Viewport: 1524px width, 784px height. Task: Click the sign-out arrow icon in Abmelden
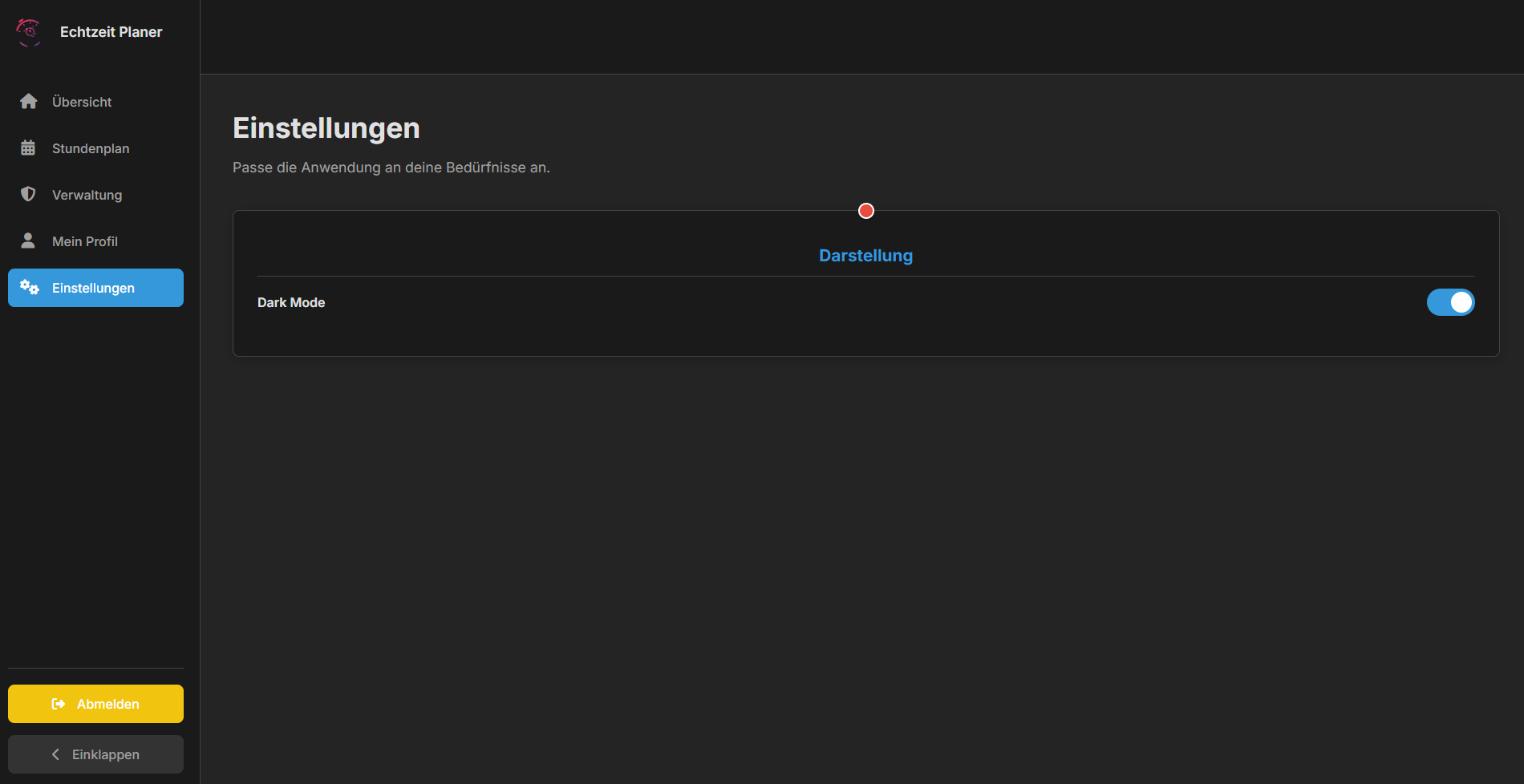59,704
